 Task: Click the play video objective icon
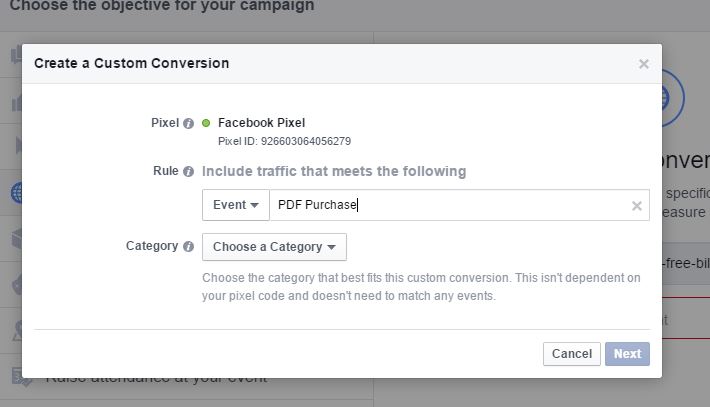[19, 146]
